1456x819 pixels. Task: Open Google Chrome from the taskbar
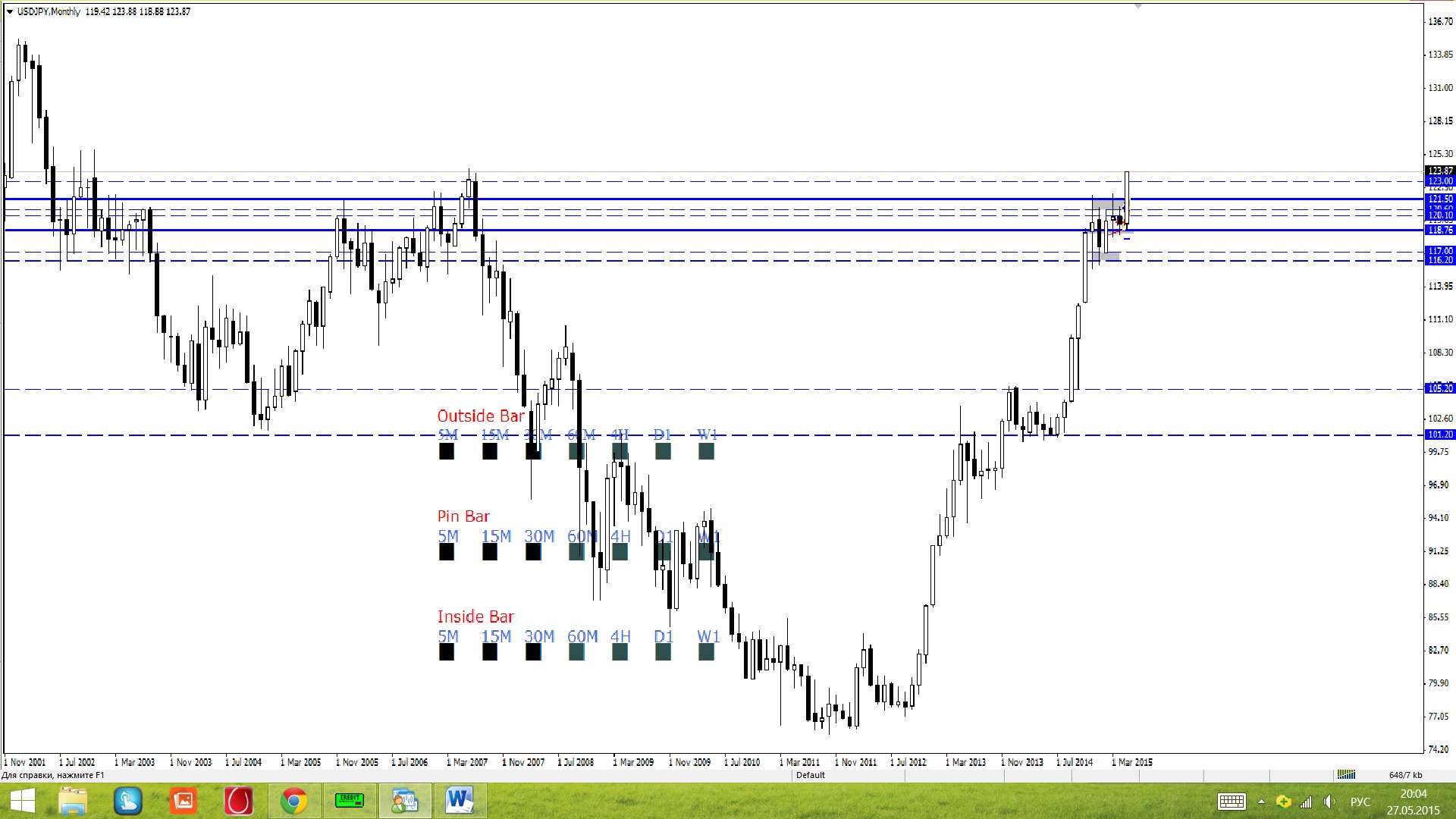coord(293,801)
